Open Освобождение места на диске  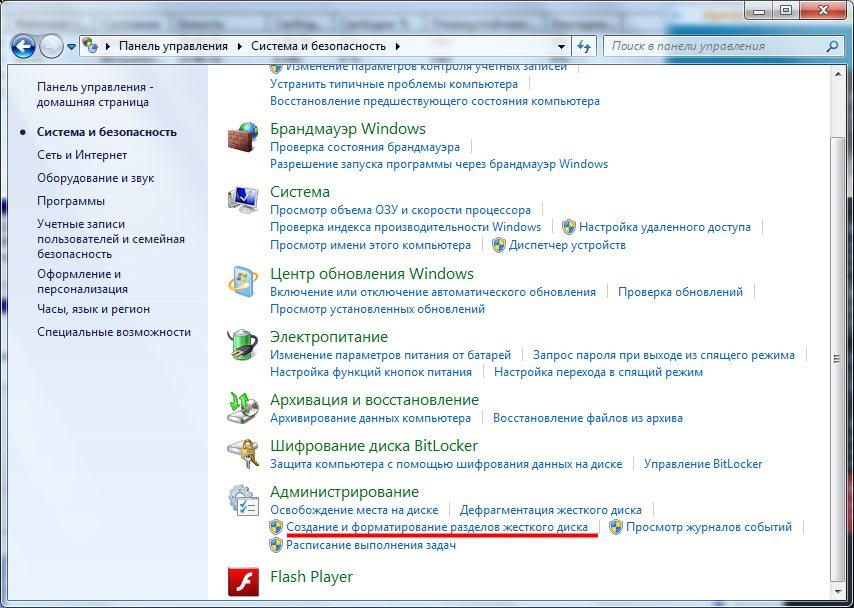coord(354,510)
